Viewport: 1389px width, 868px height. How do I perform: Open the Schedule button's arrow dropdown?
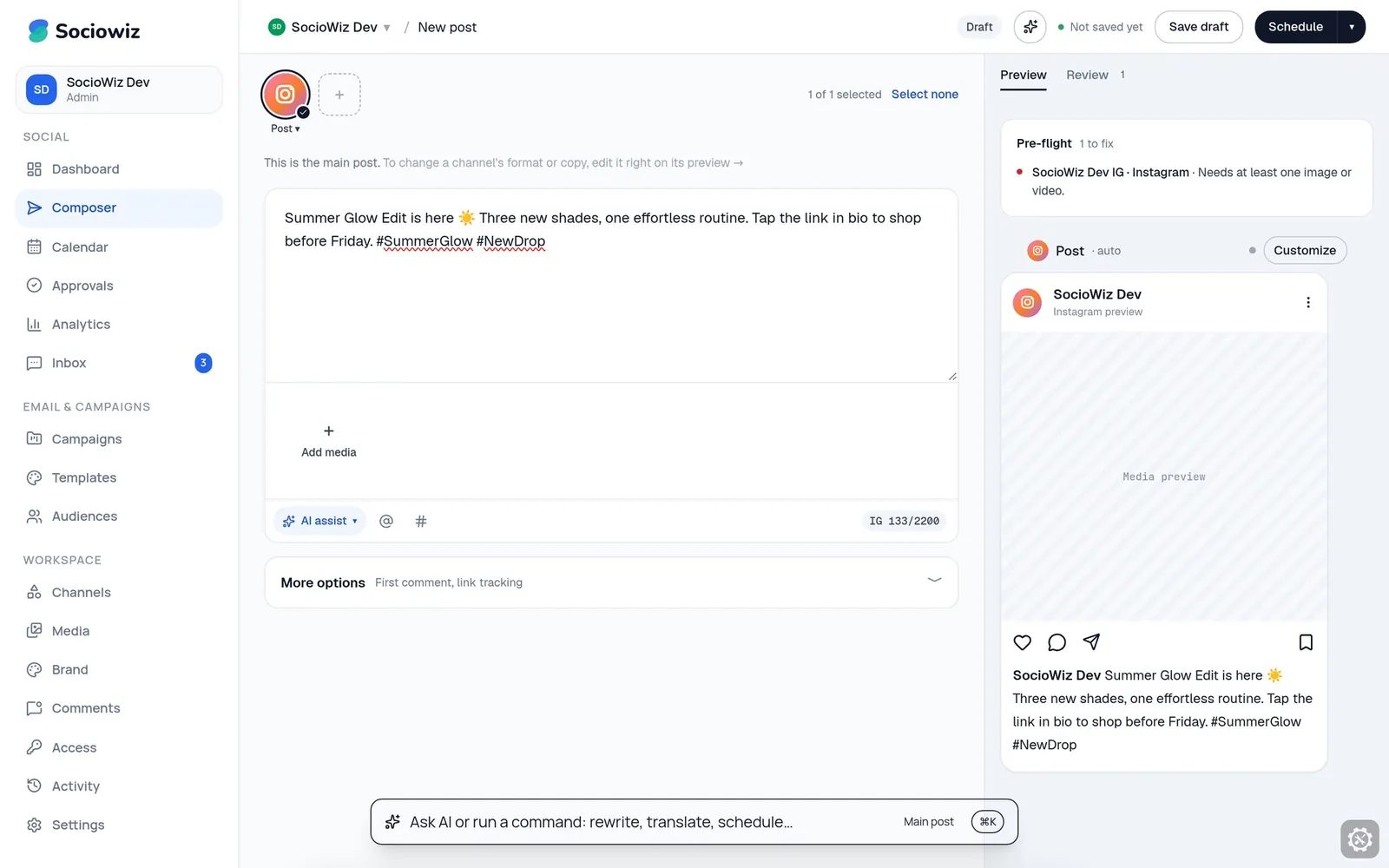(x=1352, y=27)
